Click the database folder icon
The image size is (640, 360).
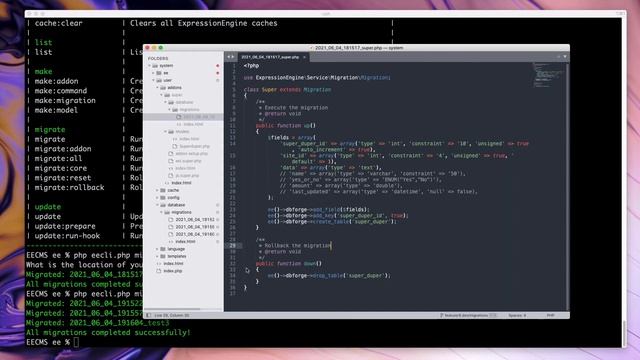coord(163,205)
